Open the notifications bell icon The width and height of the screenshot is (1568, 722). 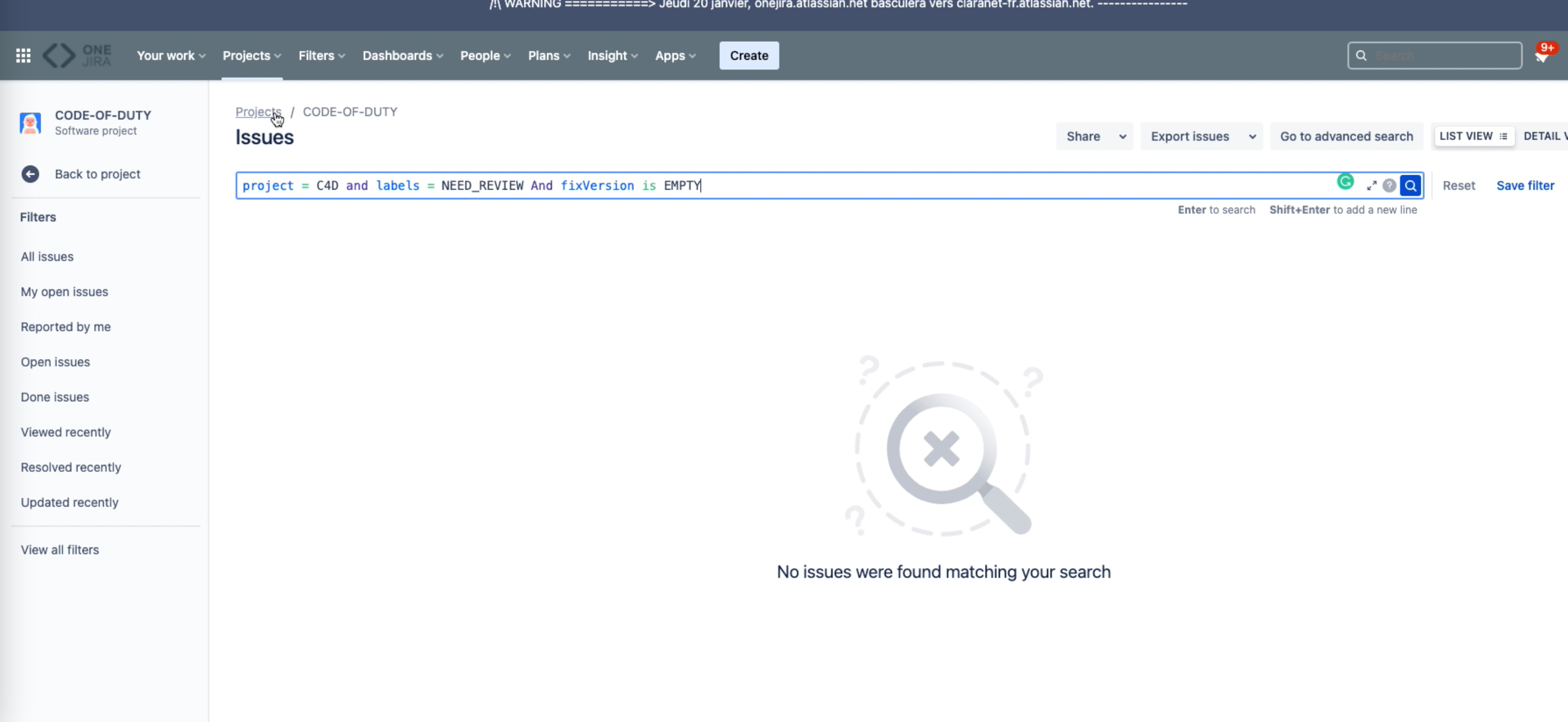(x=1542, y=56)
